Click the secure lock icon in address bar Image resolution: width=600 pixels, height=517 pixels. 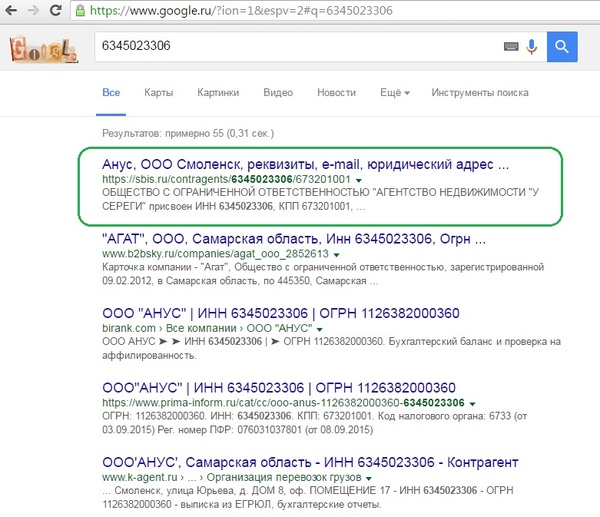pyautogui.click(x=77, y=9)
